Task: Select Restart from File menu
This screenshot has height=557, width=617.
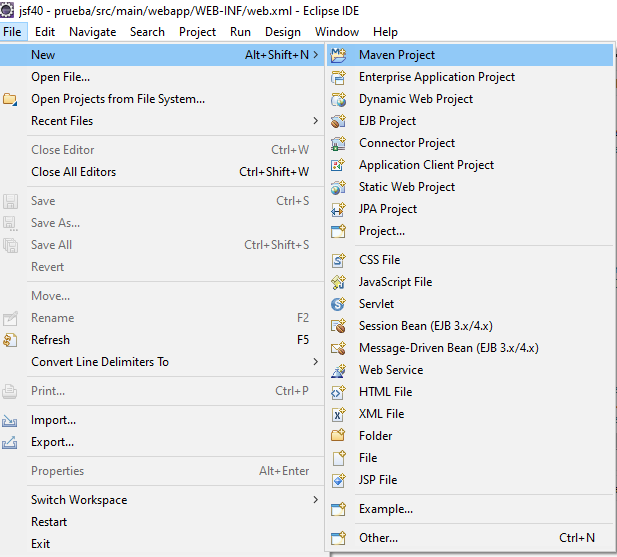Action: point(49,522)
